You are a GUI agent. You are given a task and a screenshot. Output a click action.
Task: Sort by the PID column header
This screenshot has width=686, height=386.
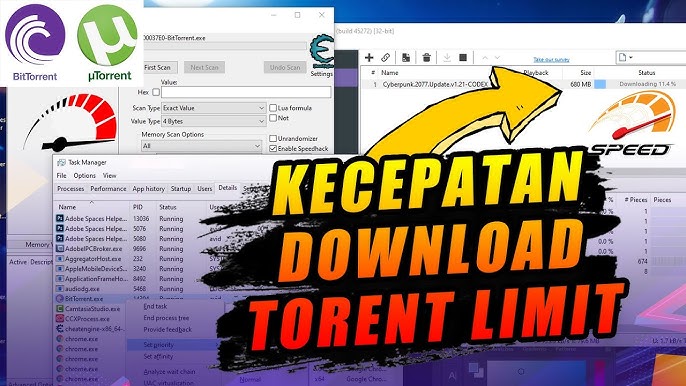click(x=138, y=207)
